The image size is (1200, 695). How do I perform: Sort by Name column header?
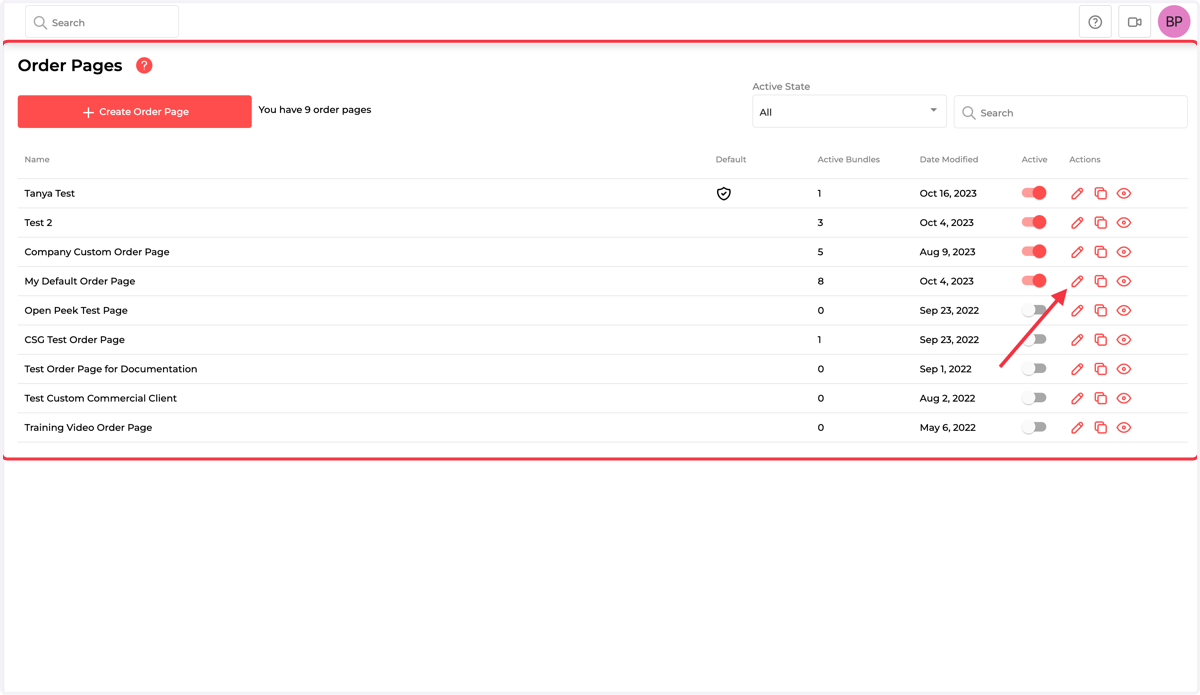[x=37, y=160]
